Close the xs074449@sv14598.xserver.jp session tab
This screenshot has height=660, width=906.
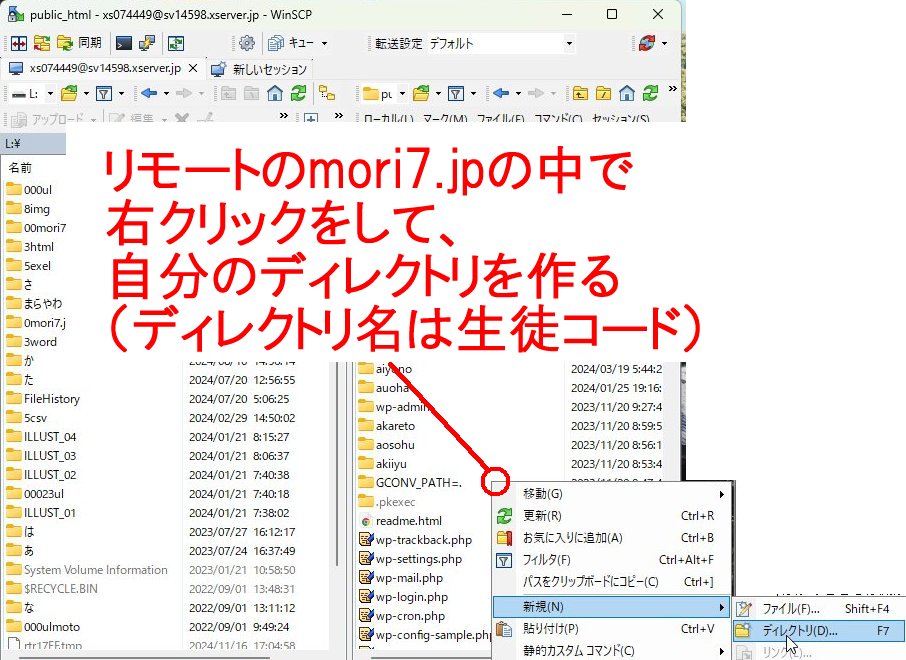(194, 68)
